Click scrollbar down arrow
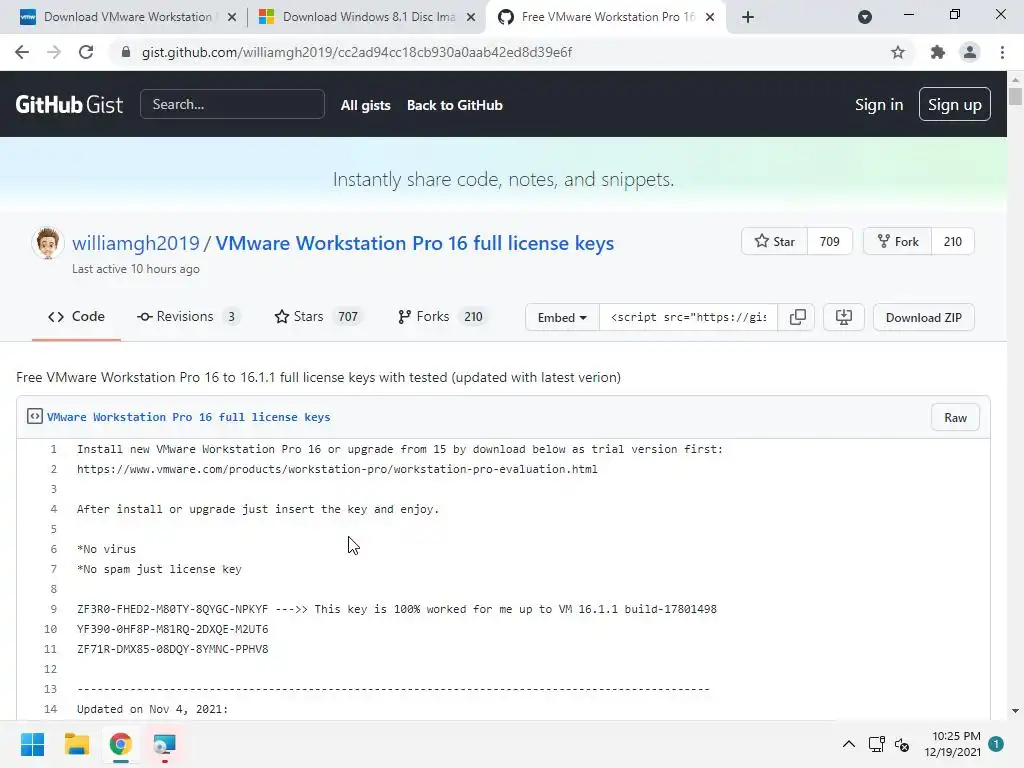 point(1015,711)
